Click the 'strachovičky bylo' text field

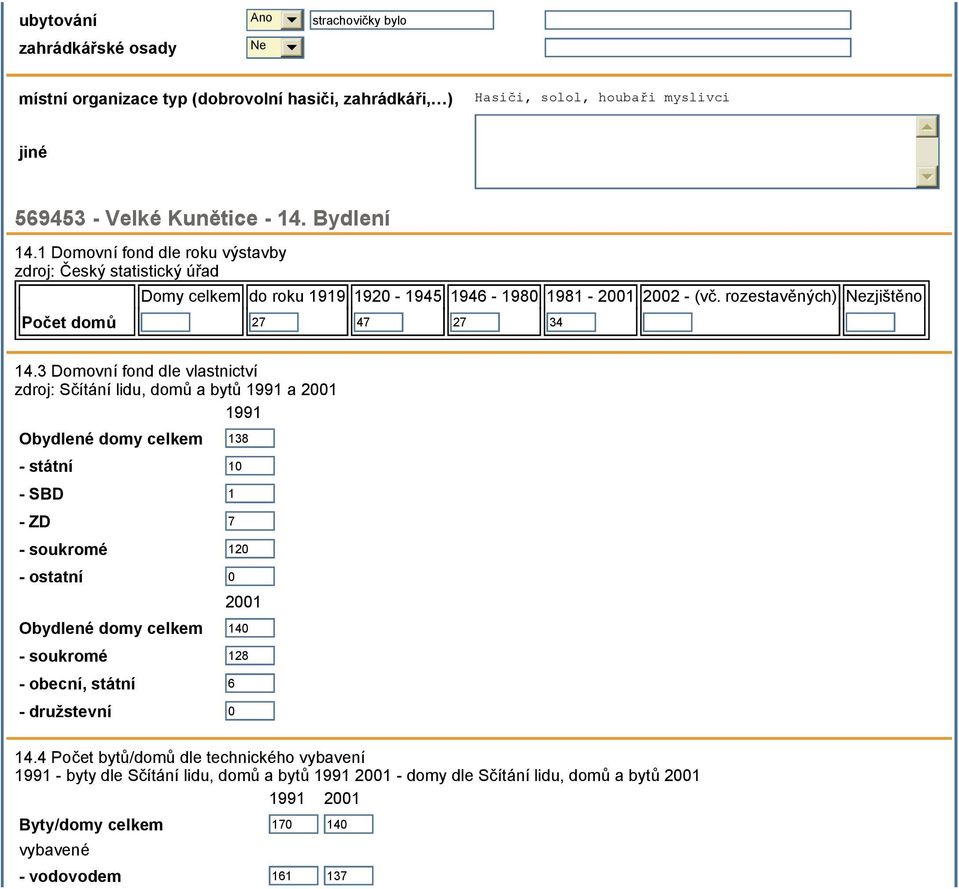(x=401, y=20)
